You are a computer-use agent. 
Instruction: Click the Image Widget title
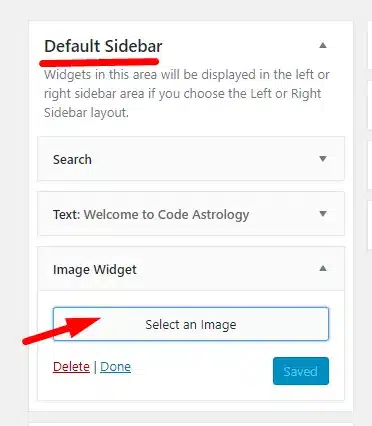coord(95,269)
